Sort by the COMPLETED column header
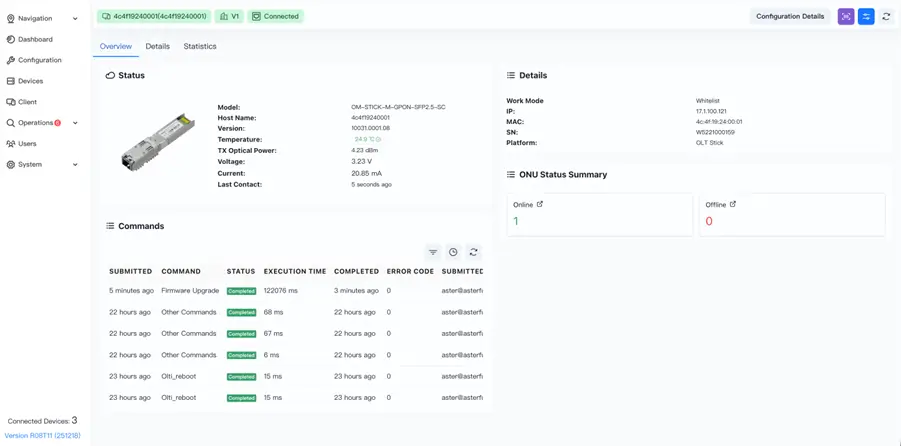901x446 pixels. point(356,271)
